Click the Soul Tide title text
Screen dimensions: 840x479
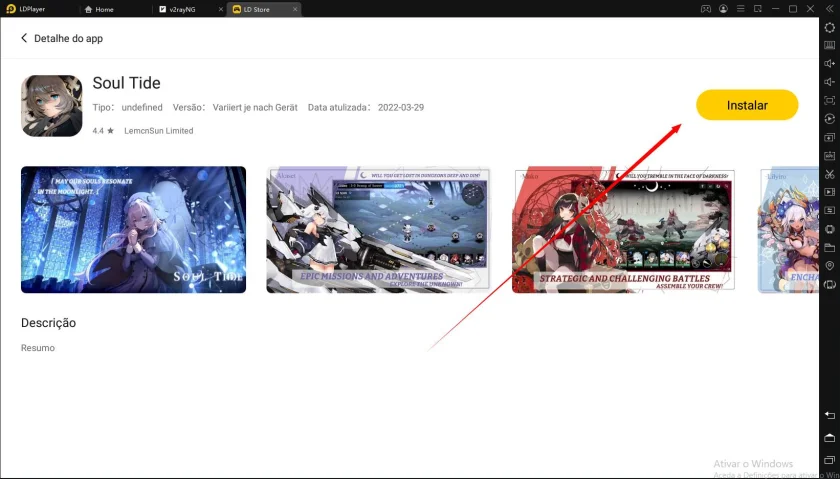click(126, 83)
